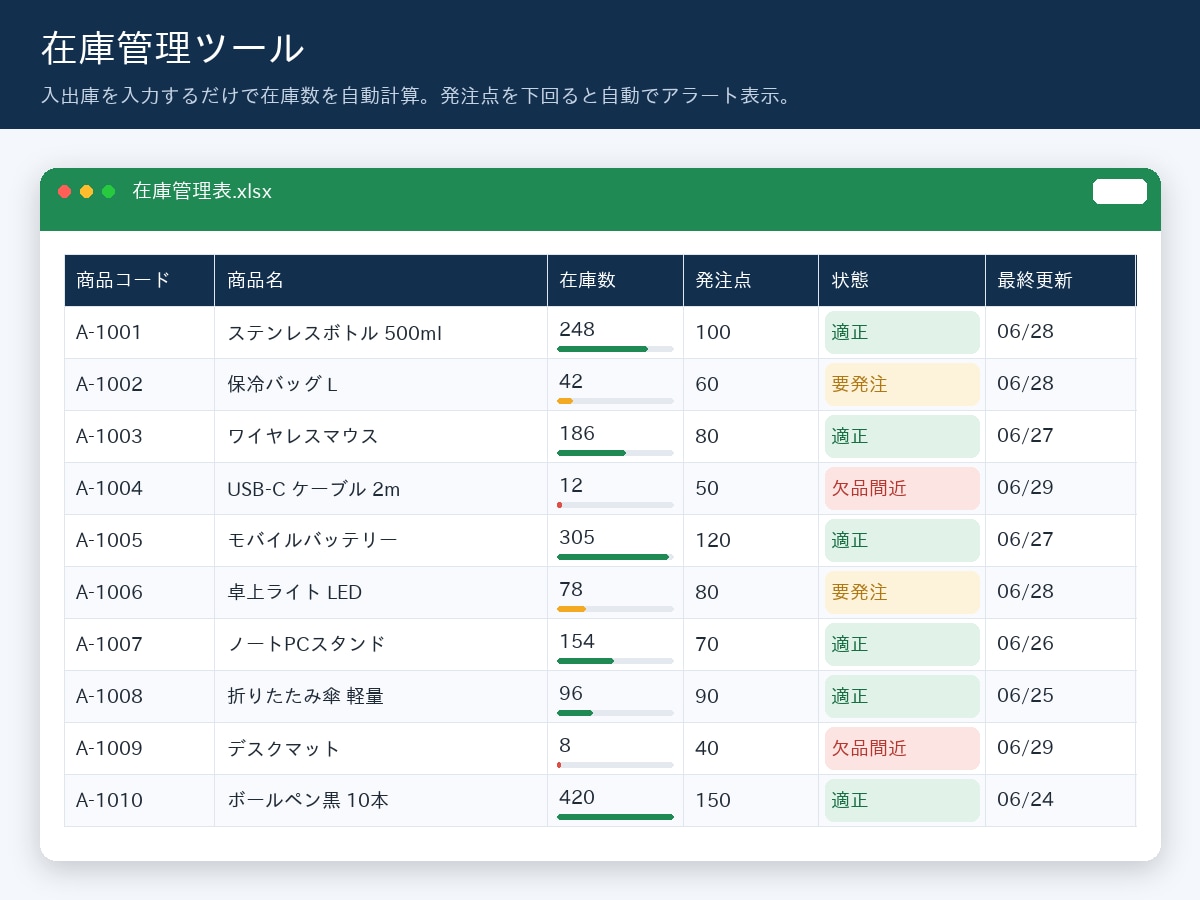This screenshot has width=1200, height=900.
Task: Click the 要発注 badge for A-1002
Action: (x=902, y=385)
